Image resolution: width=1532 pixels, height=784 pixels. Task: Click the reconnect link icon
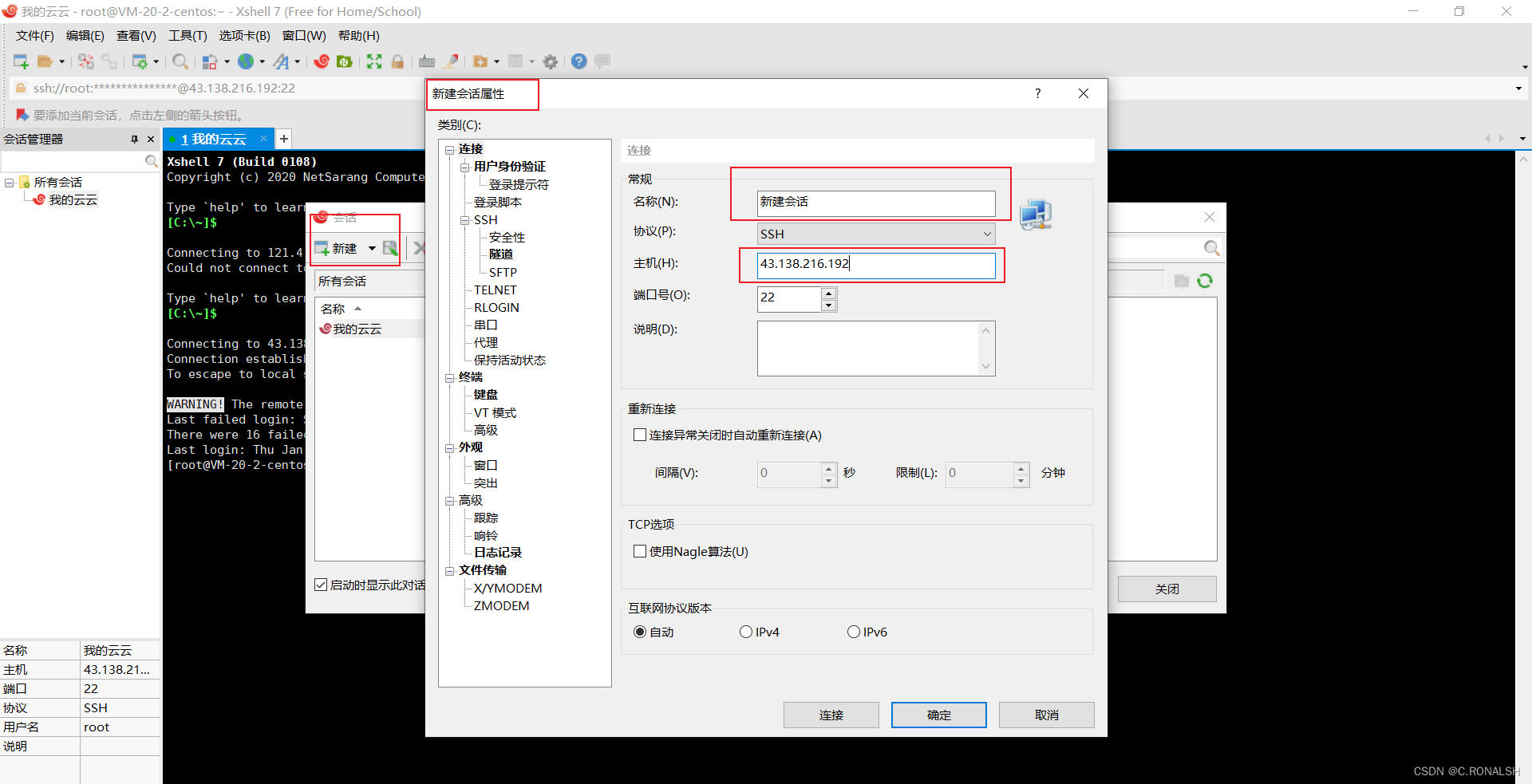(109, 61)
